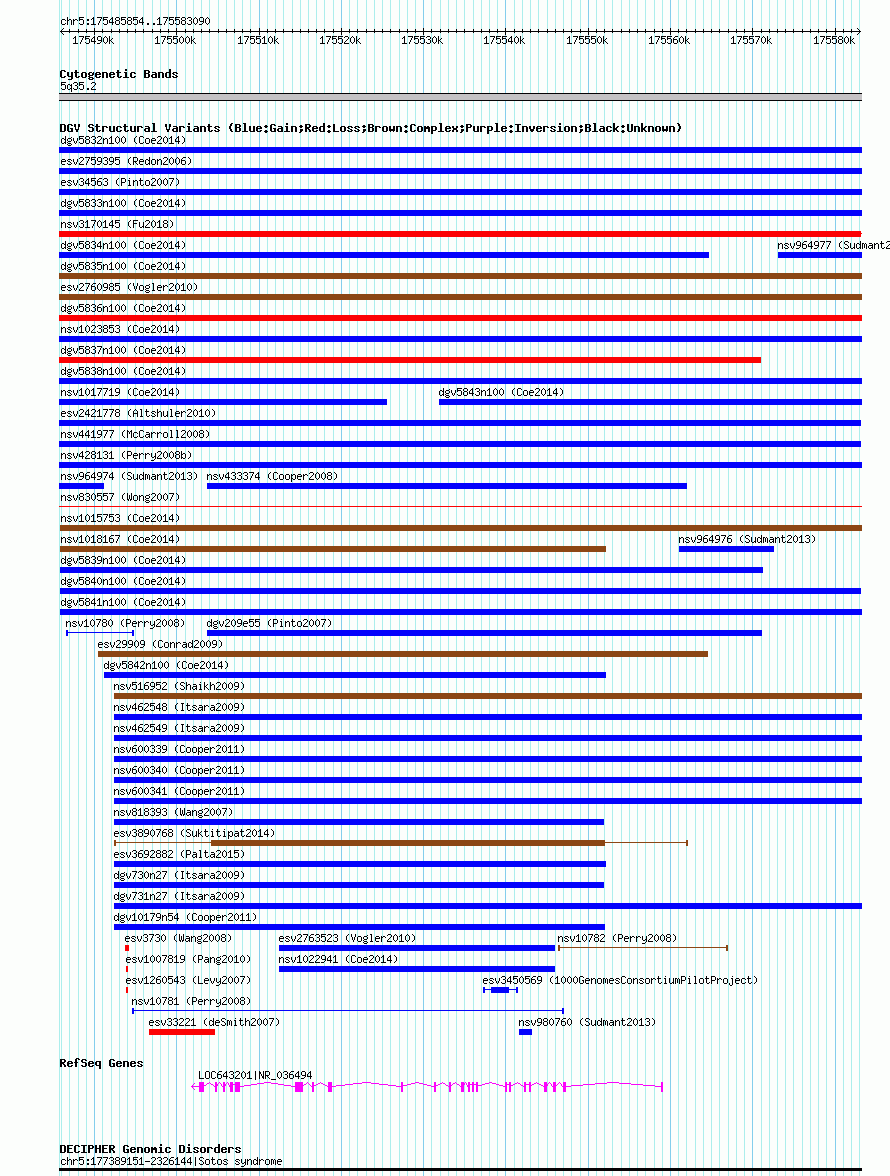Select esv29909 (Conrad2009) variant
Screen dimensions: 890x1176
[403, 654]
